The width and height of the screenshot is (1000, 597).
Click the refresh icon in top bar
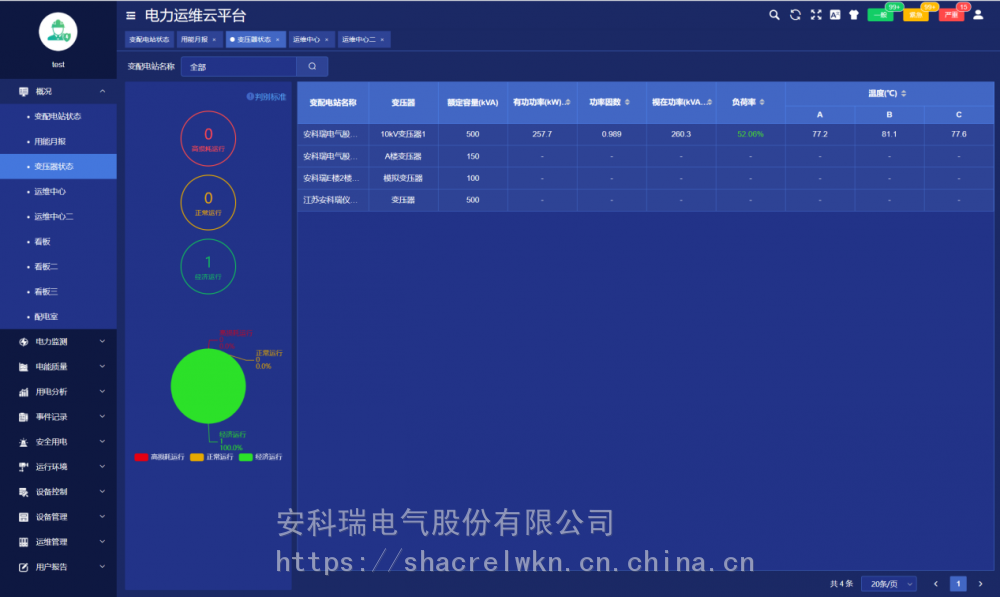coord(795,15)
